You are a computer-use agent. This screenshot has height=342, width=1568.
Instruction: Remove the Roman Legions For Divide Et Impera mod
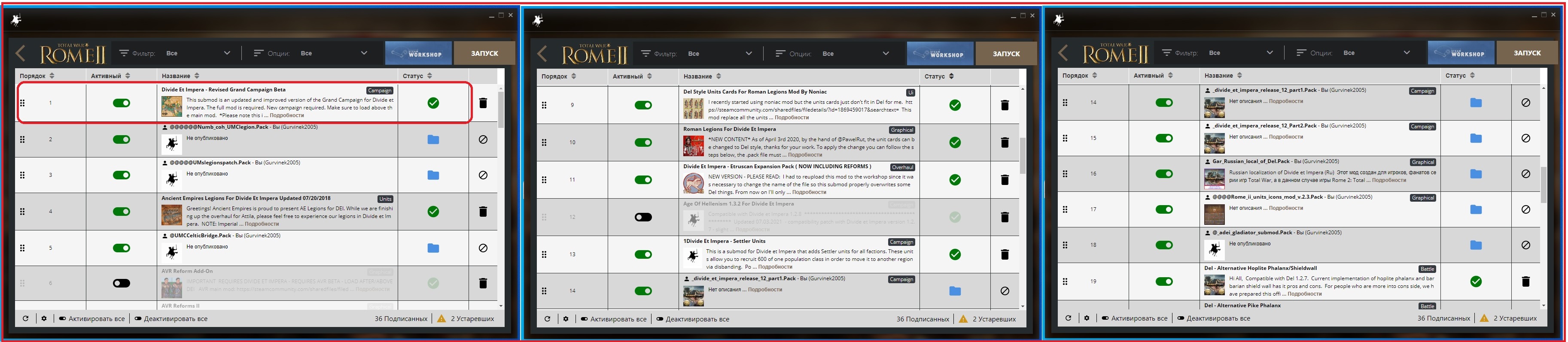point(1005,142)
